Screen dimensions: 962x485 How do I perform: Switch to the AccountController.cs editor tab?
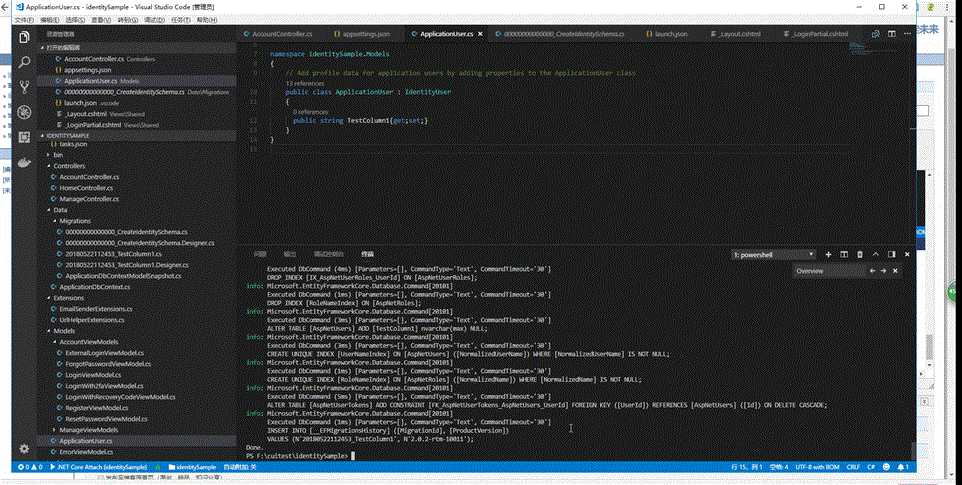pyautogui.click(x=279, y=34)
